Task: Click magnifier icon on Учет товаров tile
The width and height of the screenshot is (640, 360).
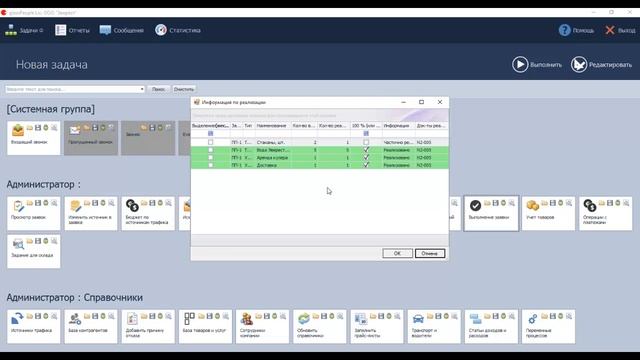Action: (569, 203)
